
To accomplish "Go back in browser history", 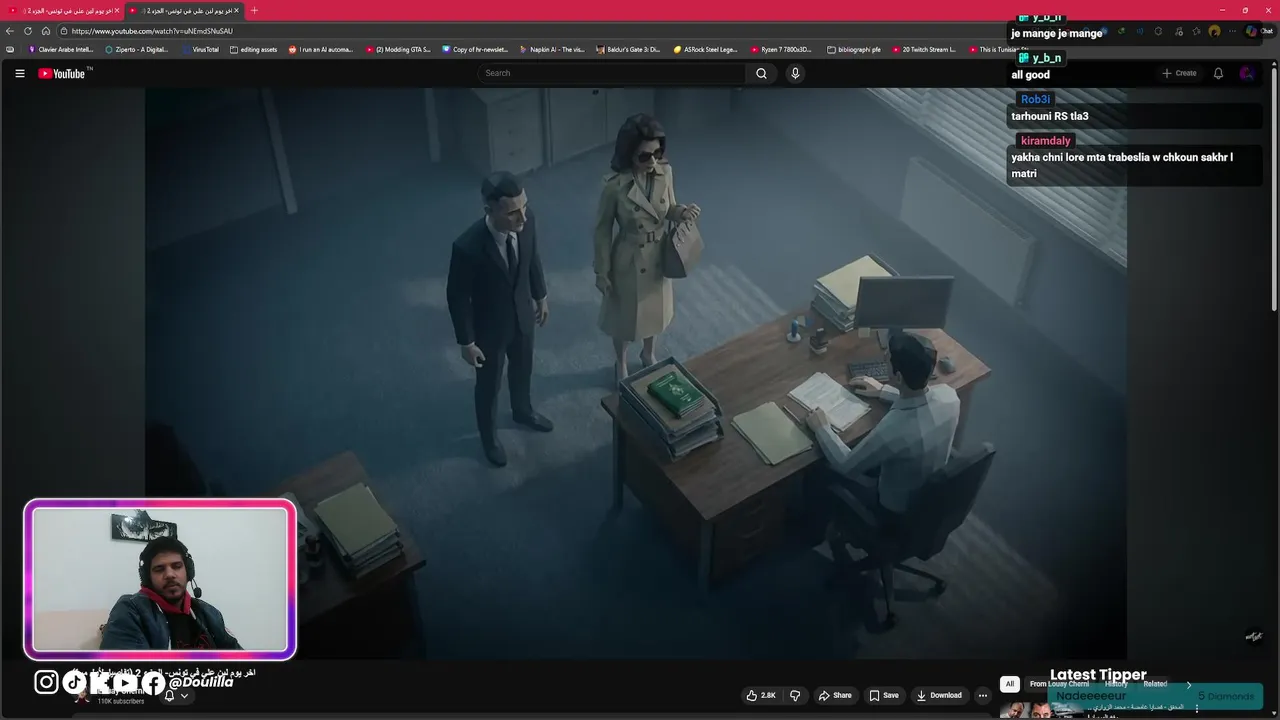I will click(x=10, y=31).
